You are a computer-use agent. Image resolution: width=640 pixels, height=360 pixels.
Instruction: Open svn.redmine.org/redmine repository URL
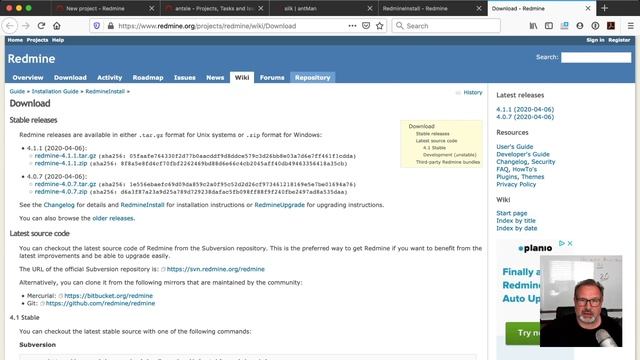(216, 269)
